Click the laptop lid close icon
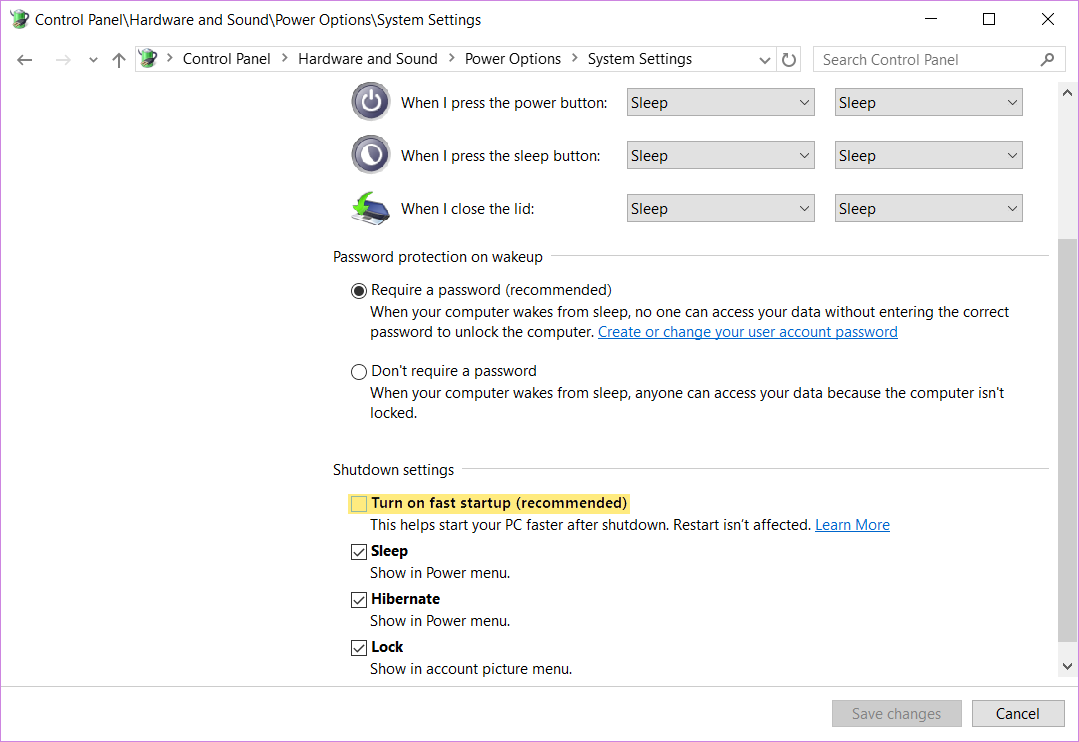The image size is (1079, 742). click(x=370, y=208)
